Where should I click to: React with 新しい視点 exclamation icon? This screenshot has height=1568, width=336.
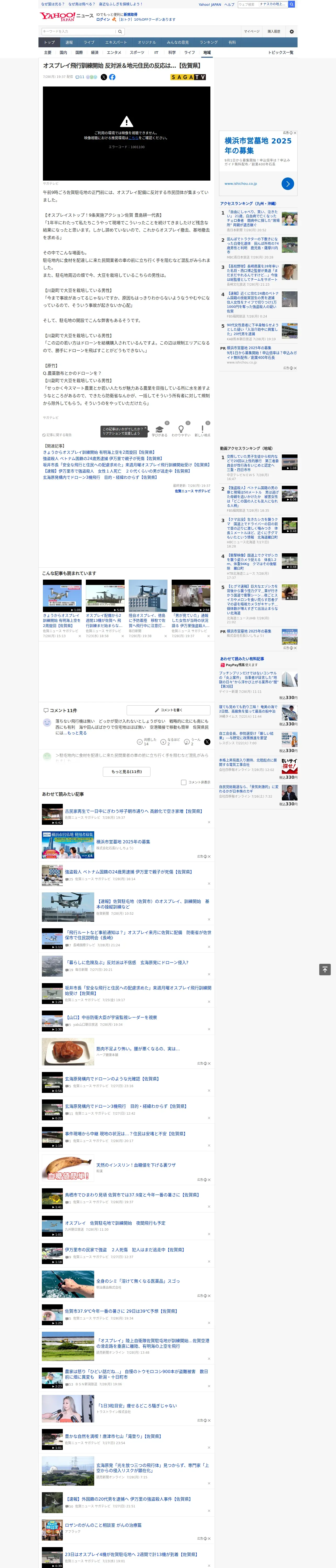click(x=203, y=429)
